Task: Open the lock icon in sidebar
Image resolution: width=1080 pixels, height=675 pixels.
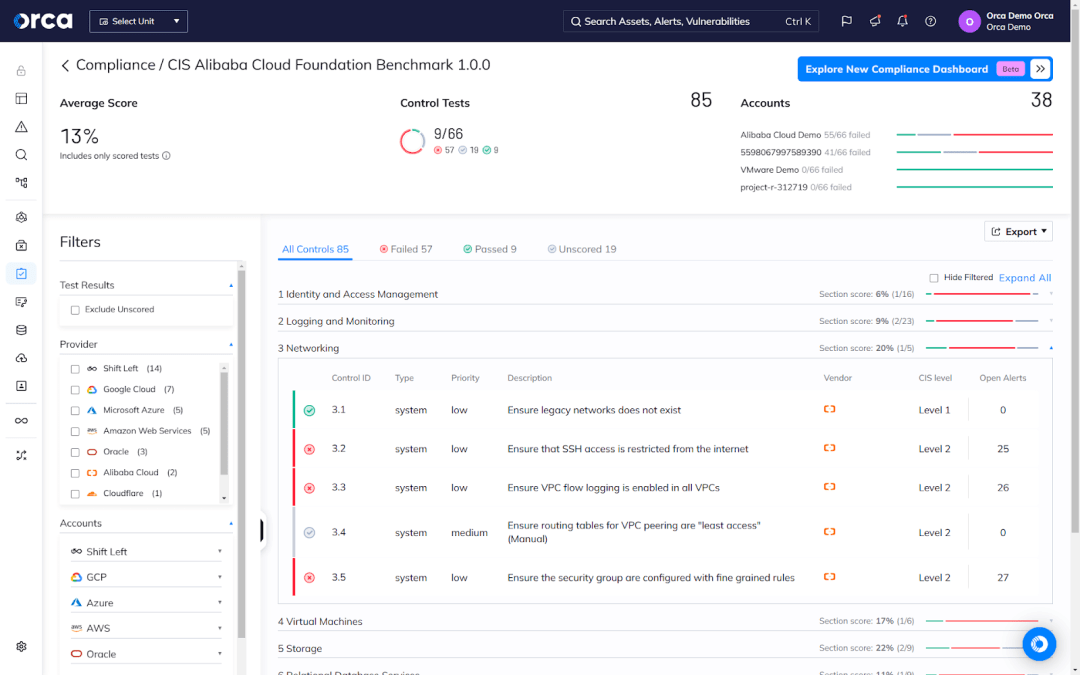Action: pos(21,70)
